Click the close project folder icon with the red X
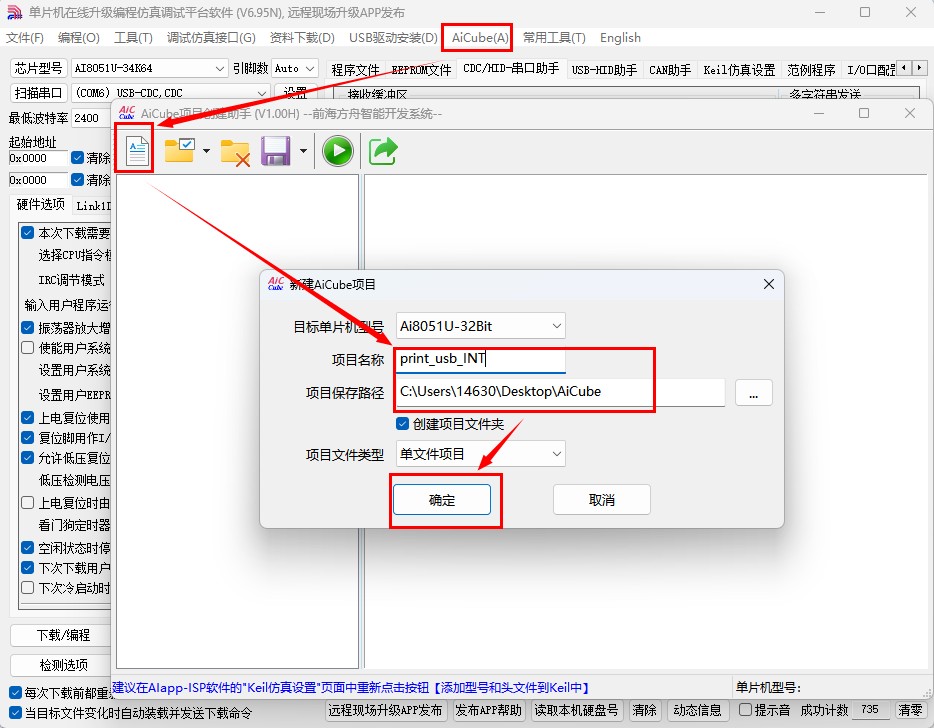 click(235, 152)
